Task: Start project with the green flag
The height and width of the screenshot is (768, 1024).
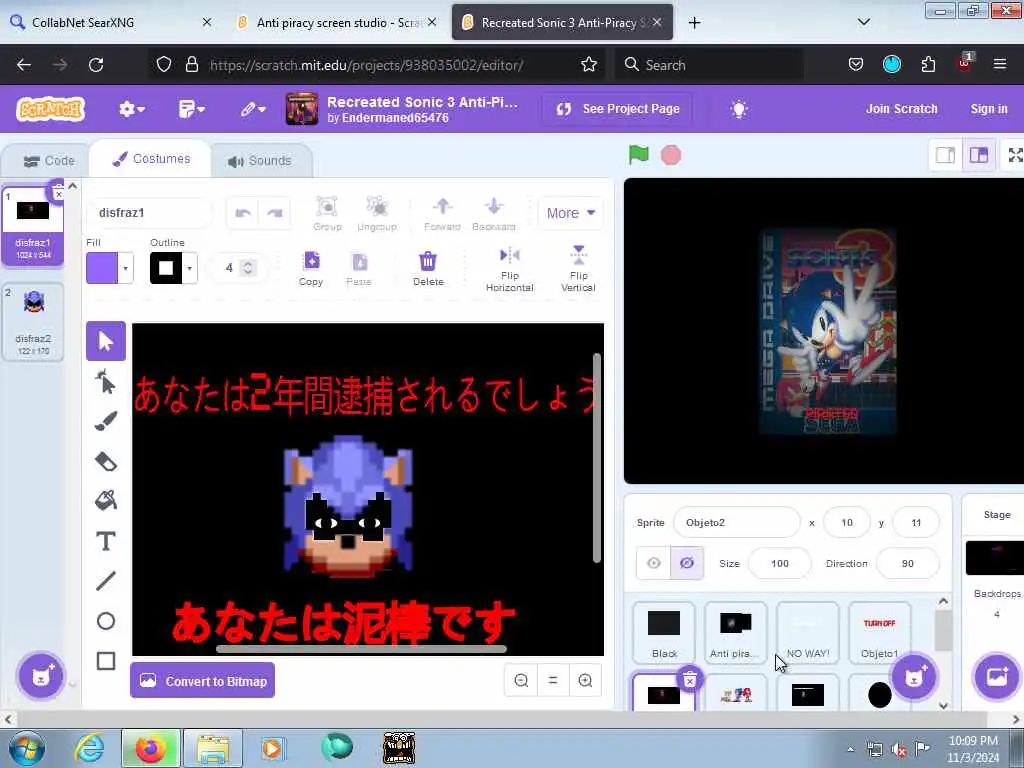Action: coord(638,155)
